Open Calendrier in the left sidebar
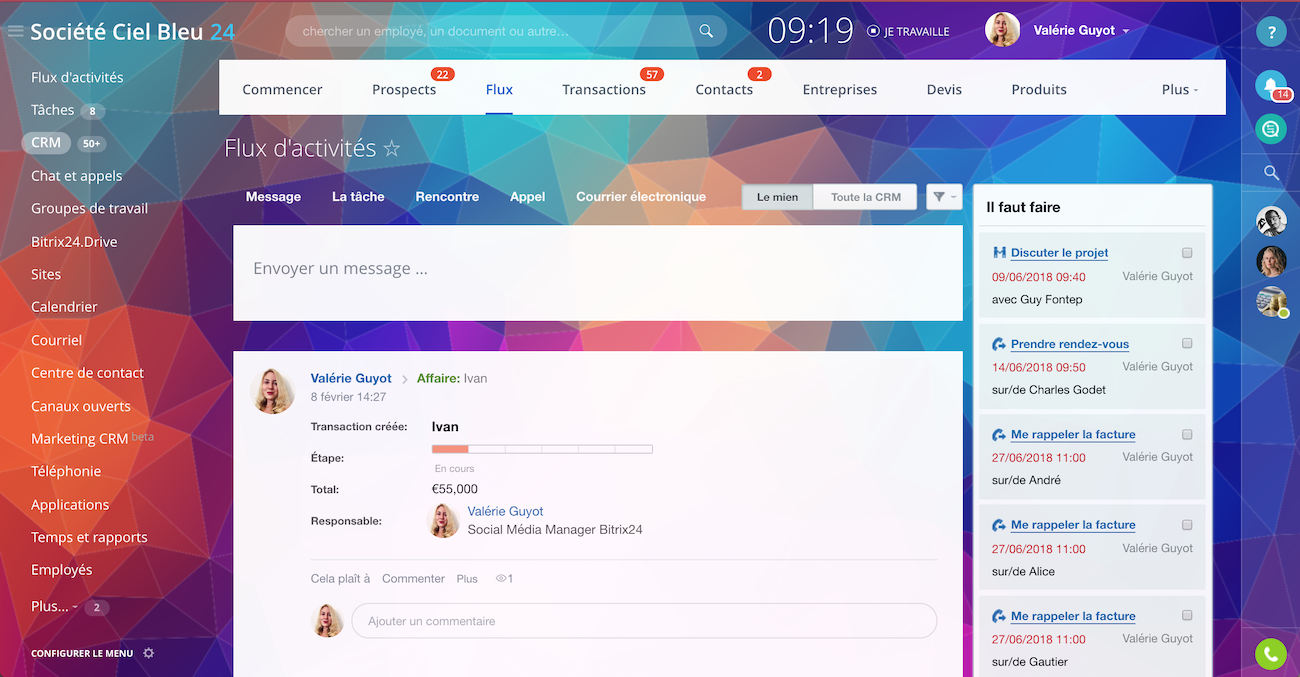The width and height of the screenshot is (1300, 677). point(64,307)
